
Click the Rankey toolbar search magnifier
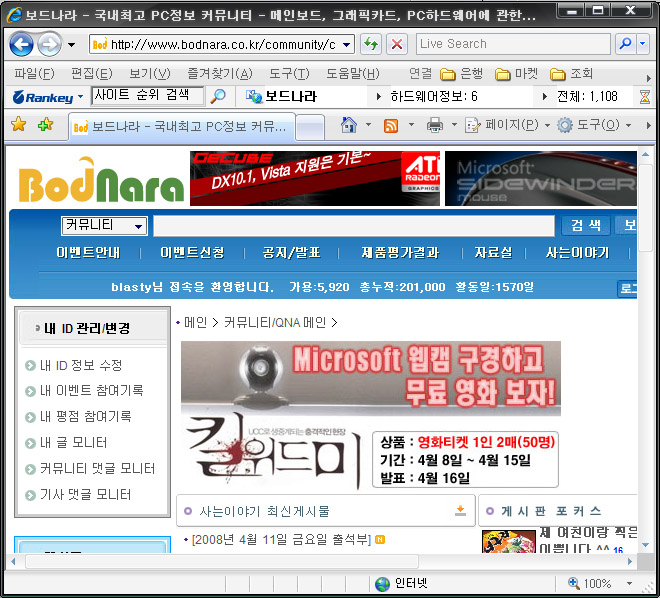click(218, 96)
